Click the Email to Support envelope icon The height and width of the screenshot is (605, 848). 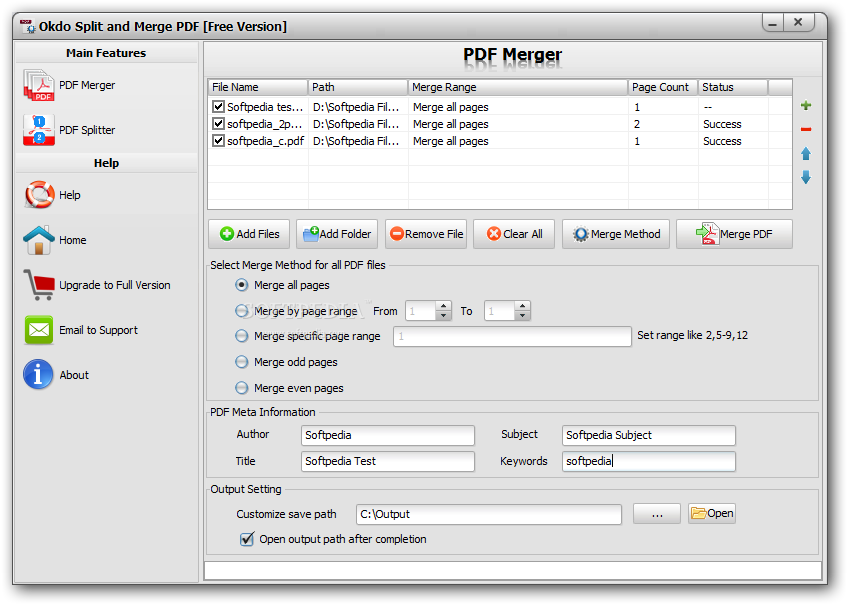tap(38, 330)
